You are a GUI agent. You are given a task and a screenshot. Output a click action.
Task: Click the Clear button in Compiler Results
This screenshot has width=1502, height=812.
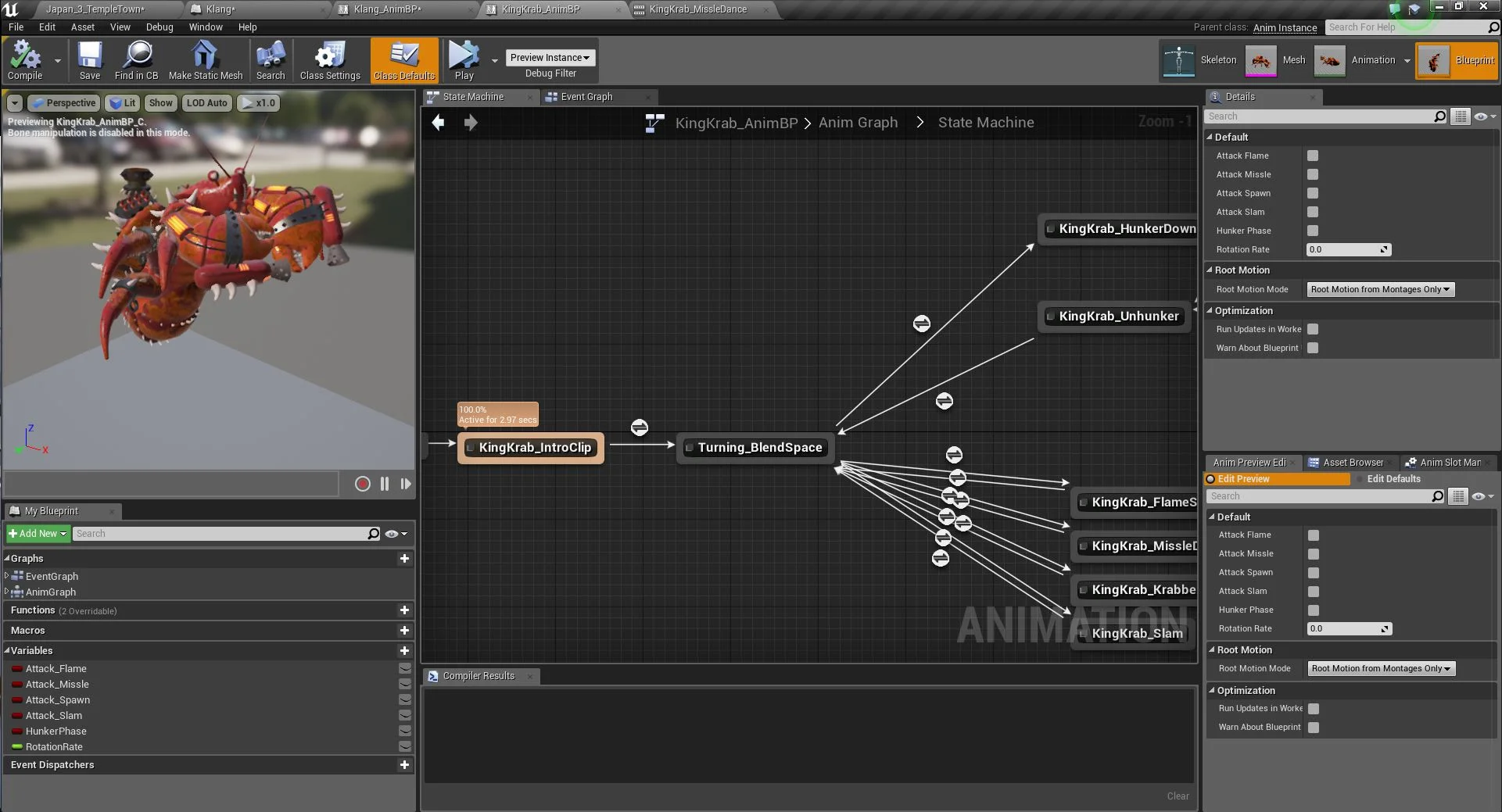pos(1178,796)
